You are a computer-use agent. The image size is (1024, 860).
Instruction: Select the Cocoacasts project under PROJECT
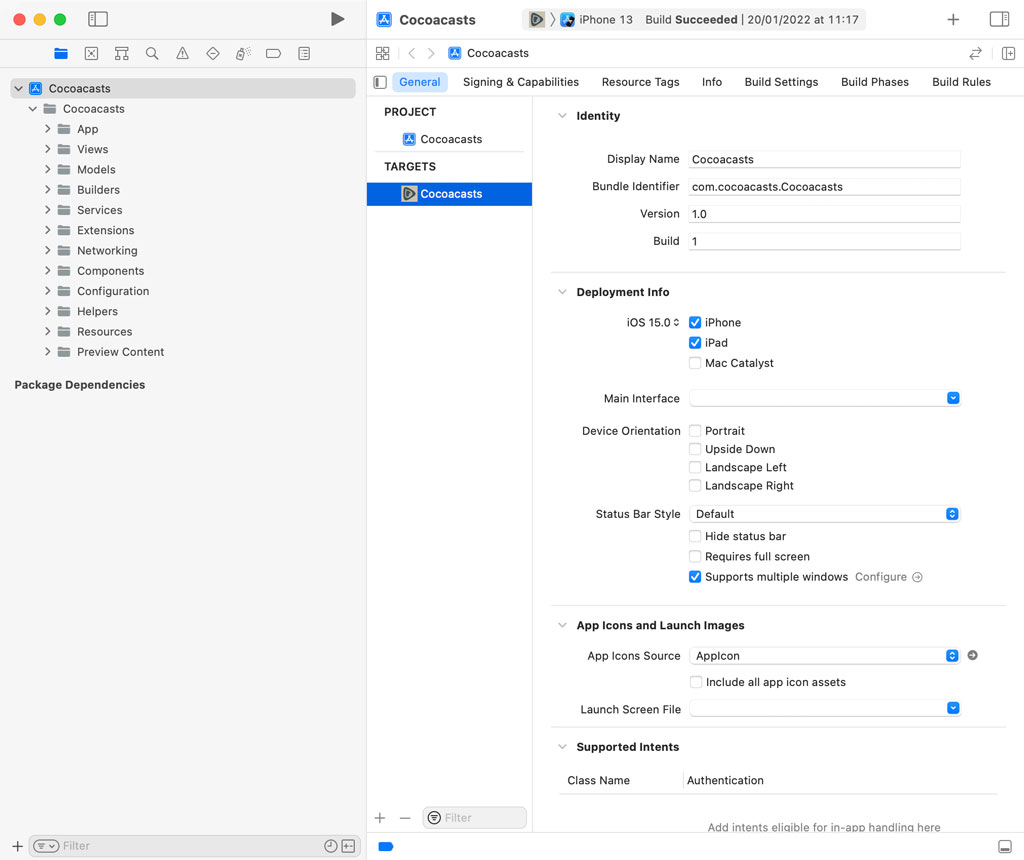[451, 139]
